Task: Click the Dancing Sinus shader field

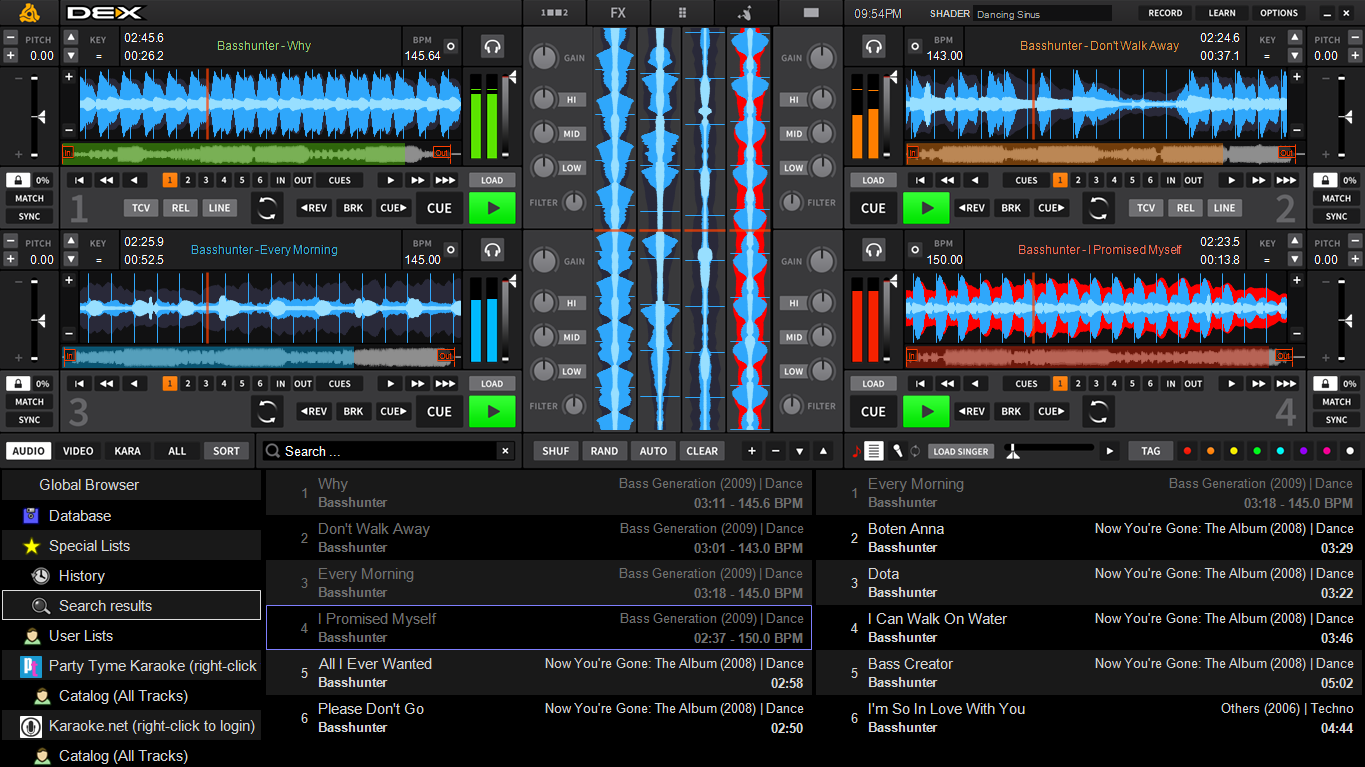Action: (1043, 14)
